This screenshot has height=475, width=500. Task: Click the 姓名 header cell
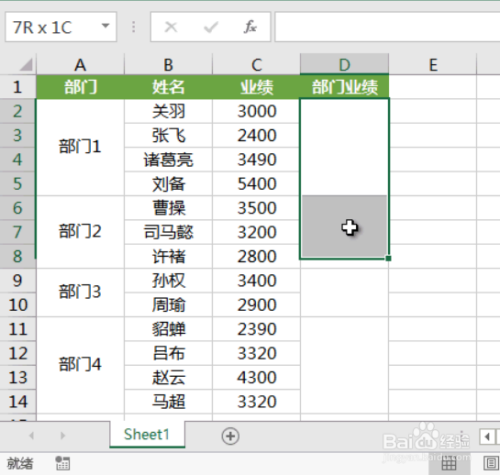pyautogui.click(x=168, y=87)
